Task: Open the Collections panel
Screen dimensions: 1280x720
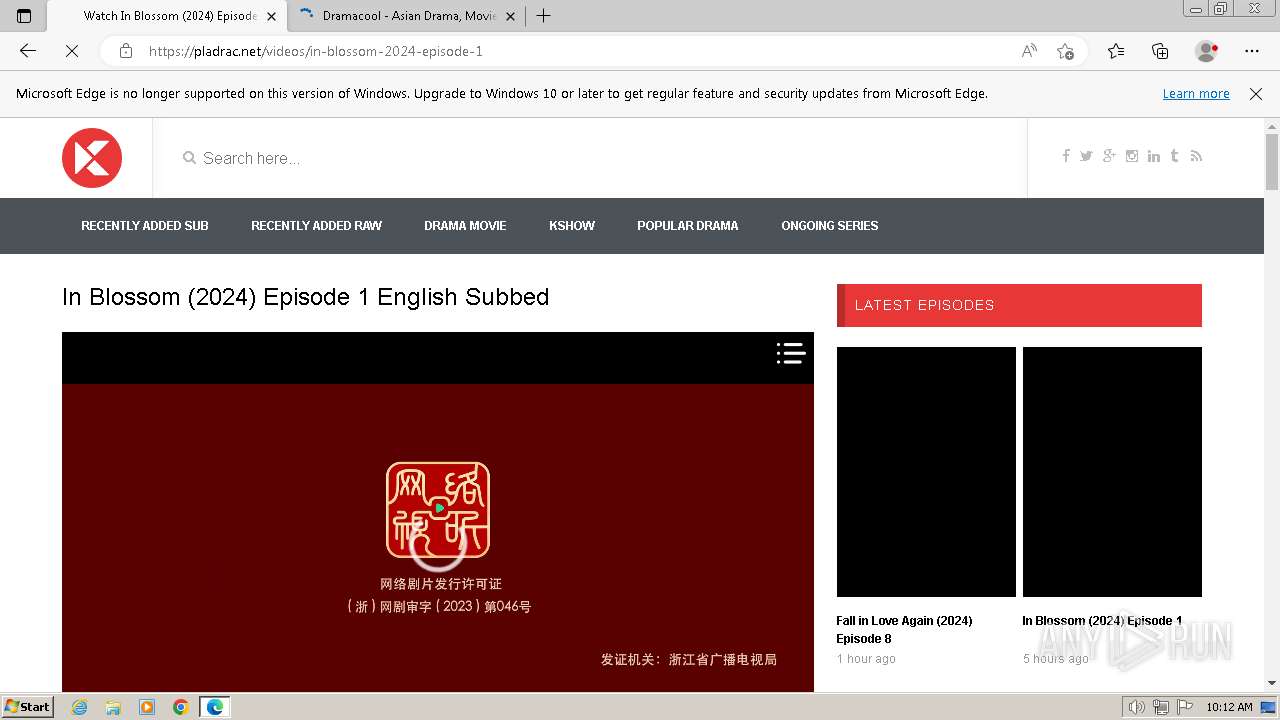Action: coord(1160,51)
